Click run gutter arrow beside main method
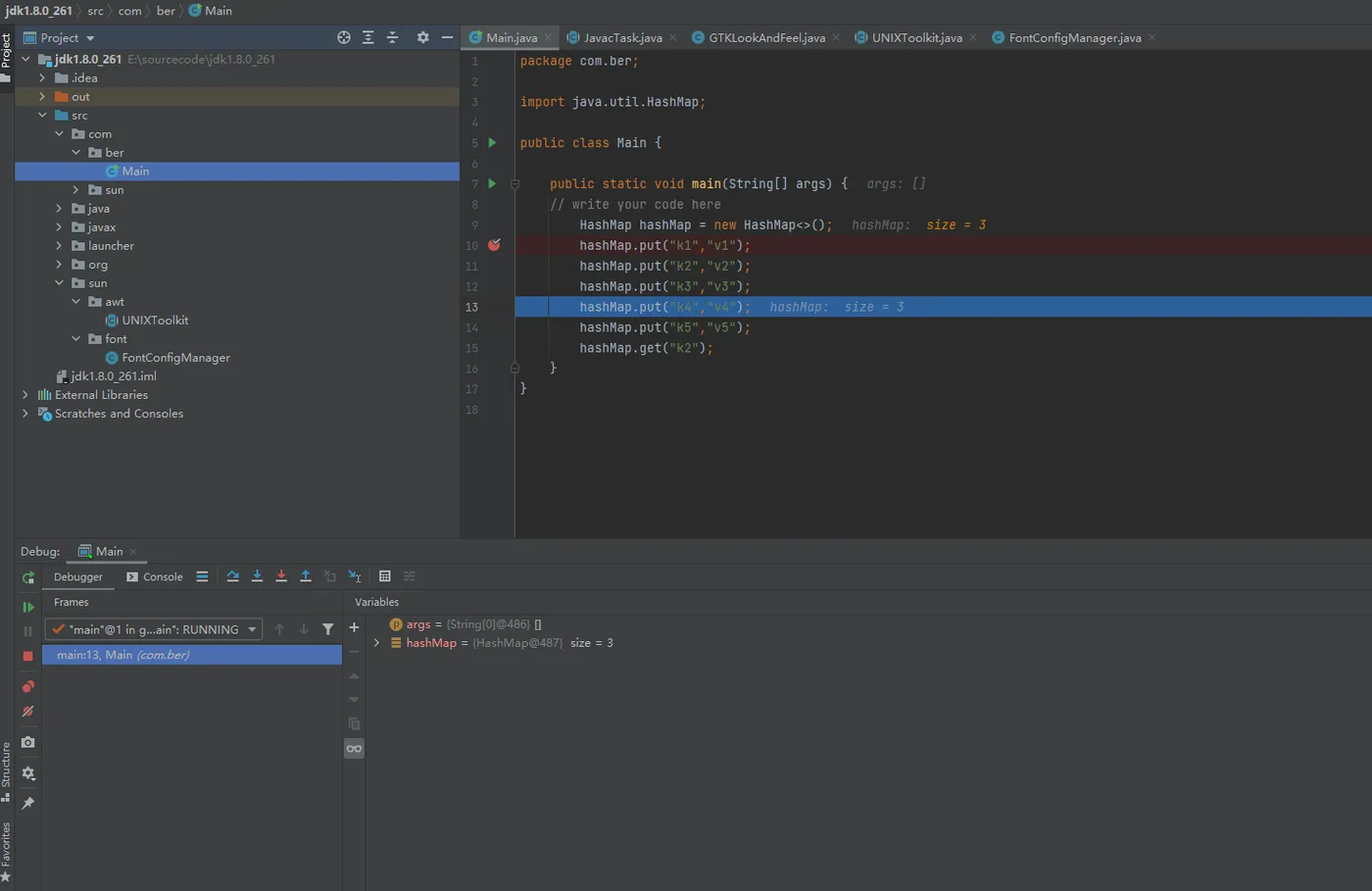This screenshot has width=1372, height=891. (x=493, y=184)
